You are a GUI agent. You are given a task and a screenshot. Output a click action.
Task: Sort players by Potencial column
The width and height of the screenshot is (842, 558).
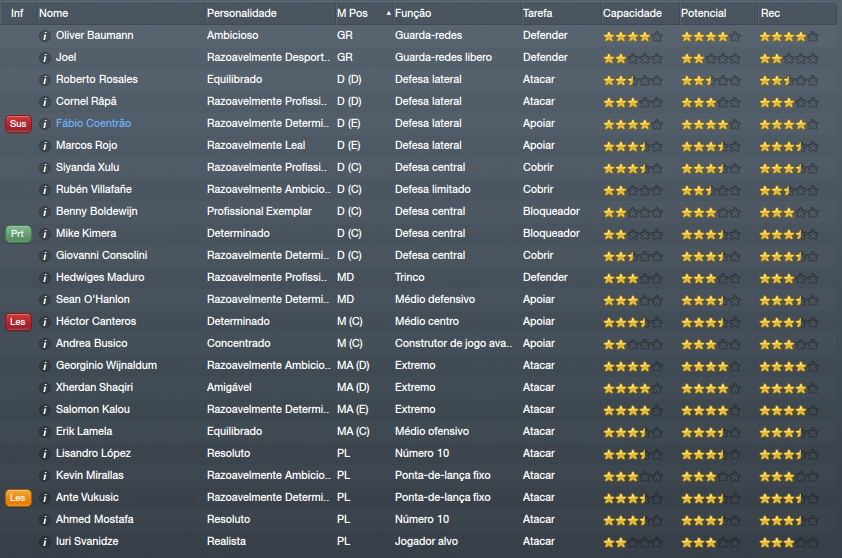pos(703,14)
